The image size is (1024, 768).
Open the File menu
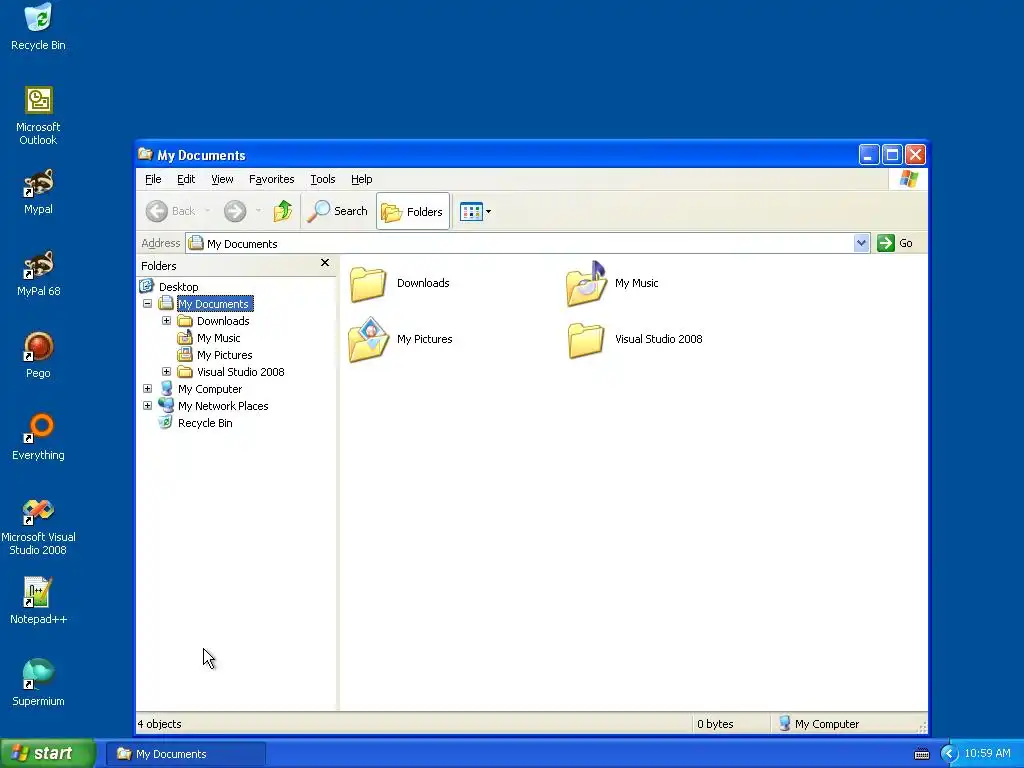click(x=153, y=179)
